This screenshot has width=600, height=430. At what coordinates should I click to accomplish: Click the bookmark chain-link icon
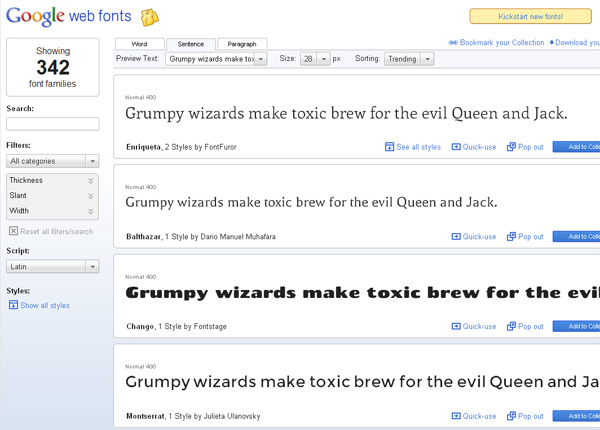[x=453, y=42]
